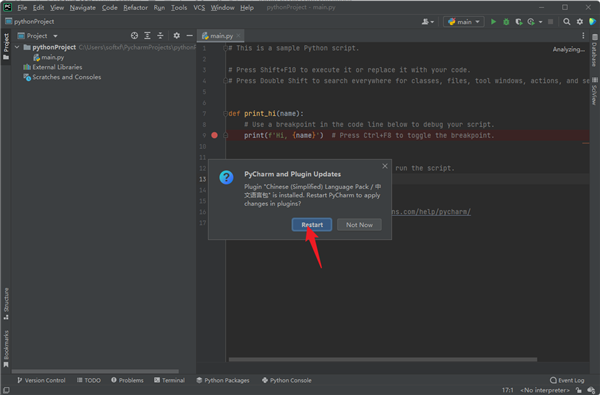Open the Database tool window

tap(594, 51)
